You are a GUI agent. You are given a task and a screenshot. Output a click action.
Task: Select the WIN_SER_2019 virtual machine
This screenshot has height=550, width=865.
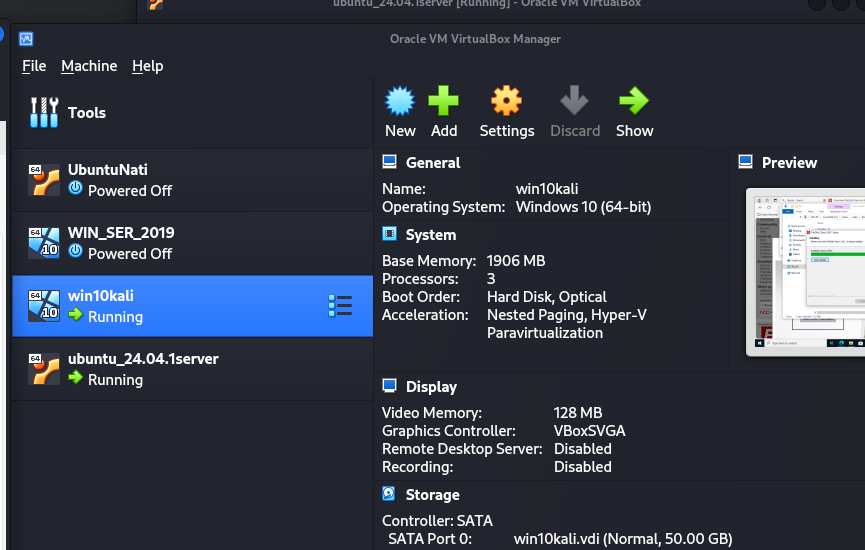pos(193,243)
